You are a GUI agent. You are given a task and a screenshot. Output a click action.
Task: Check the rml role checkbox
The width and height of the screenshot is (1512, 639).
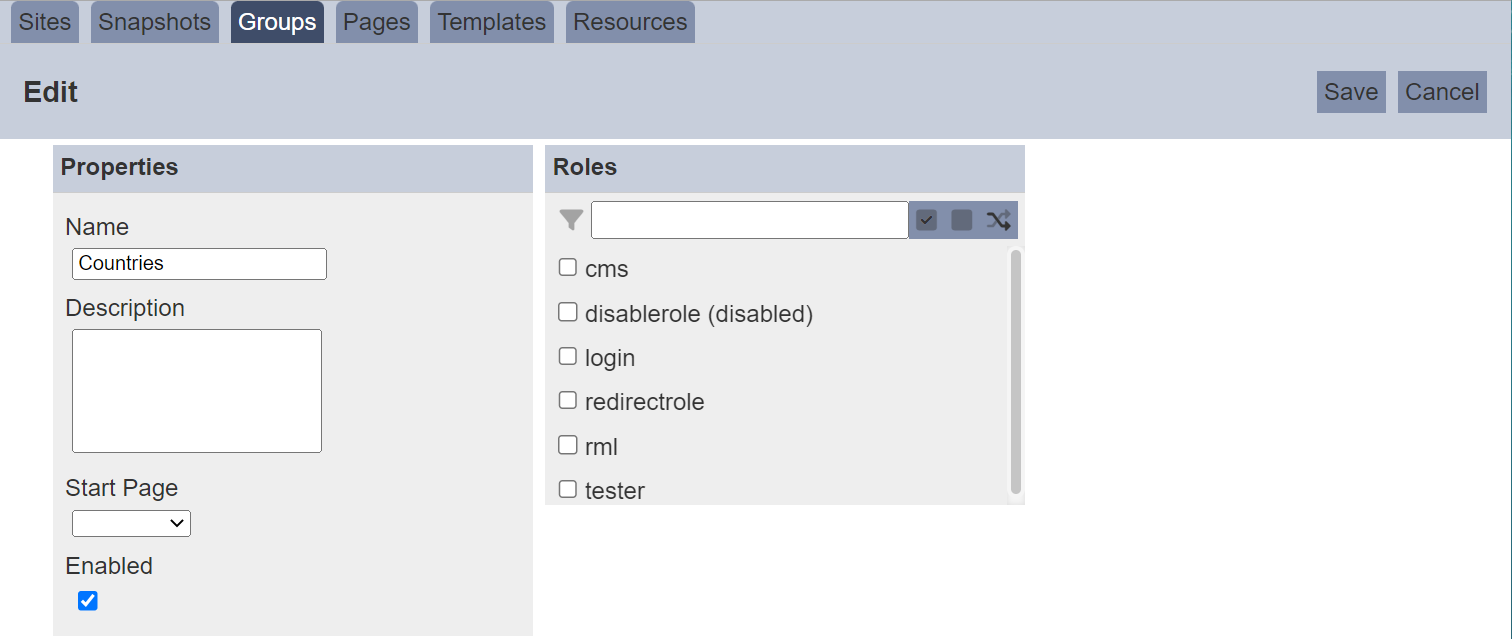pyautogui.click(x=568, y=445)
